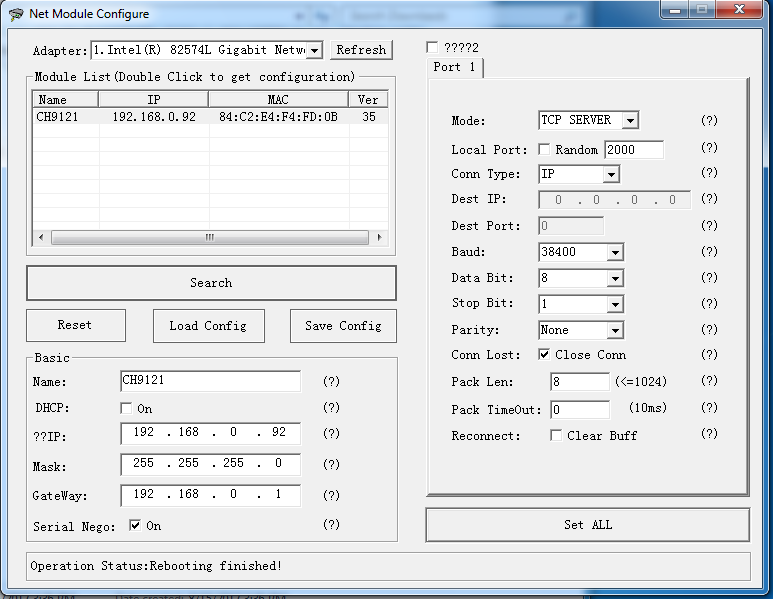Close the Net Module Configure window
The height and width of the screenshot is (599, 773).
pyautogui.click(x=739, y=9)
